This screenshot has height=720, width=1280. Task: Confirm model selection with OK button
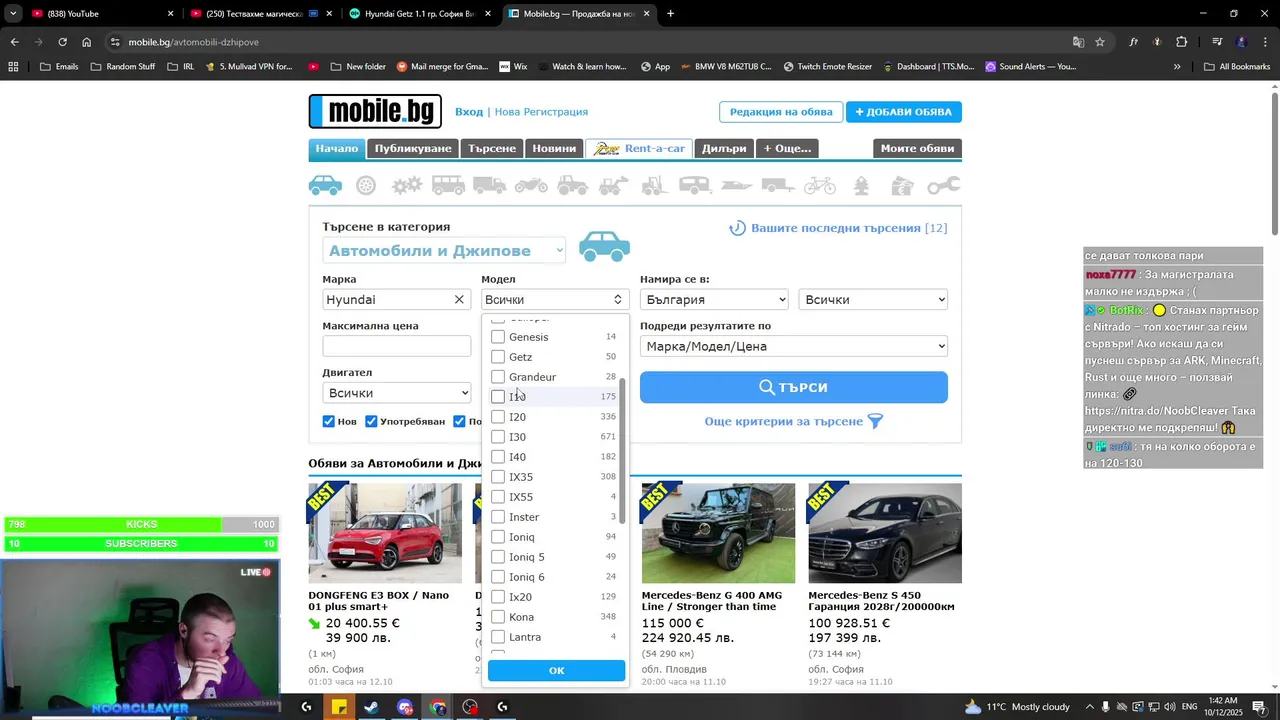tap(556, 670)
